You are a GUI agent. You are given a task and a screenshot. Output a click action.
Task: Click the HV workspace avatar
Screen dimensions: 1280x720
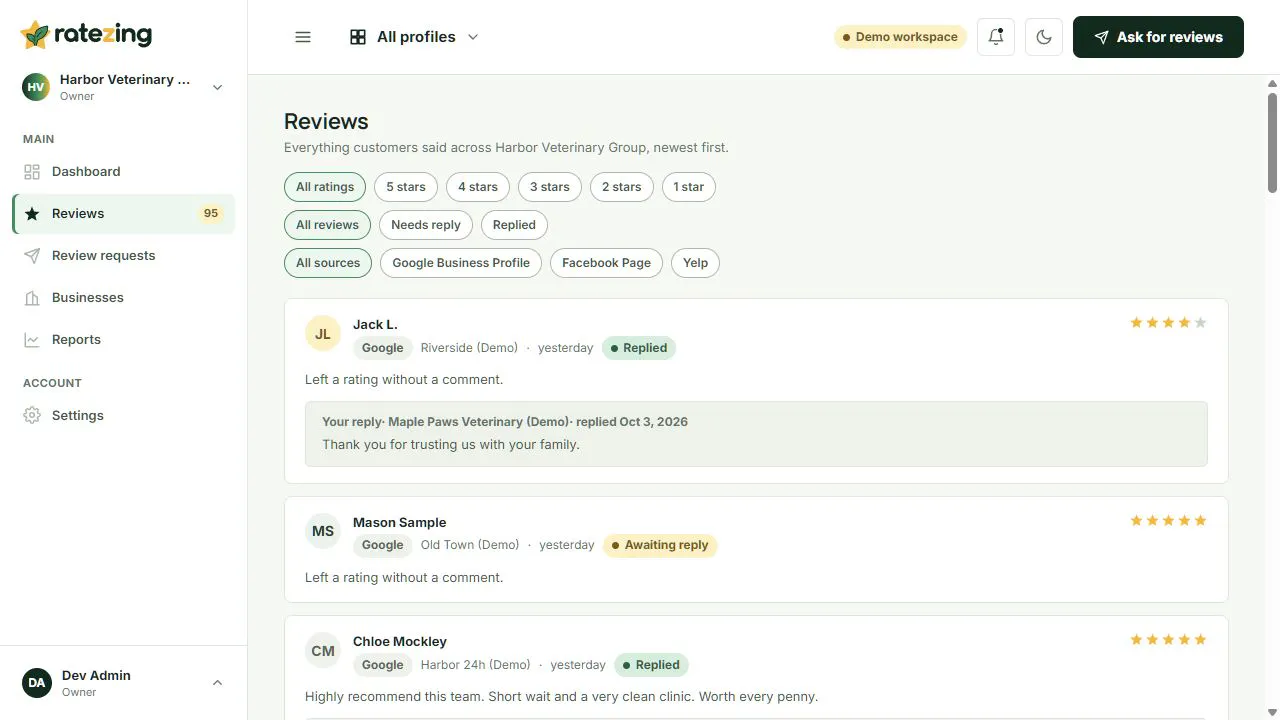36,87
